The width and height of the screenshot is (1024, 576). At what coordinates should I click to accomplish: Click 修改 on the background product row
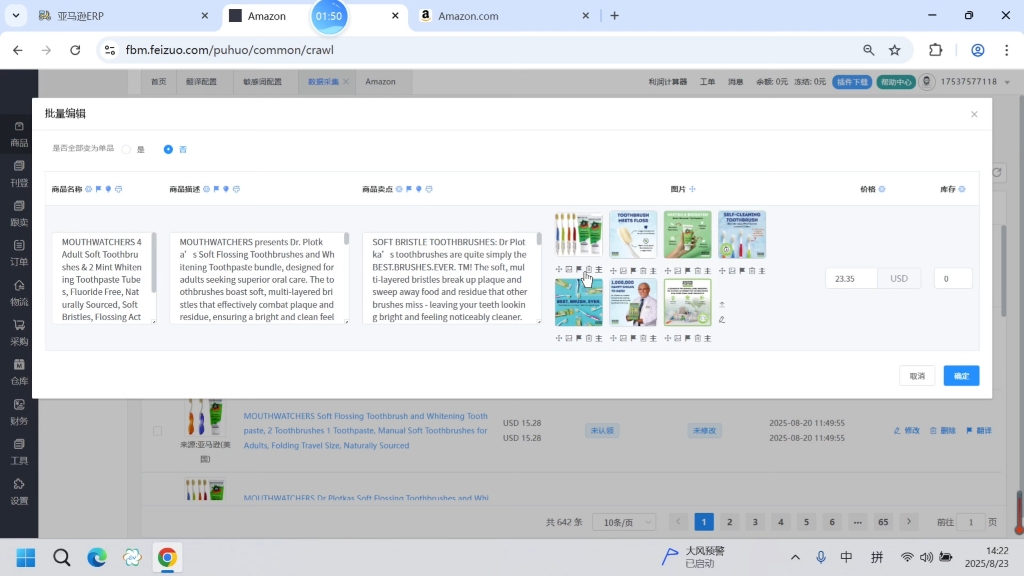[x=906, y=430]
